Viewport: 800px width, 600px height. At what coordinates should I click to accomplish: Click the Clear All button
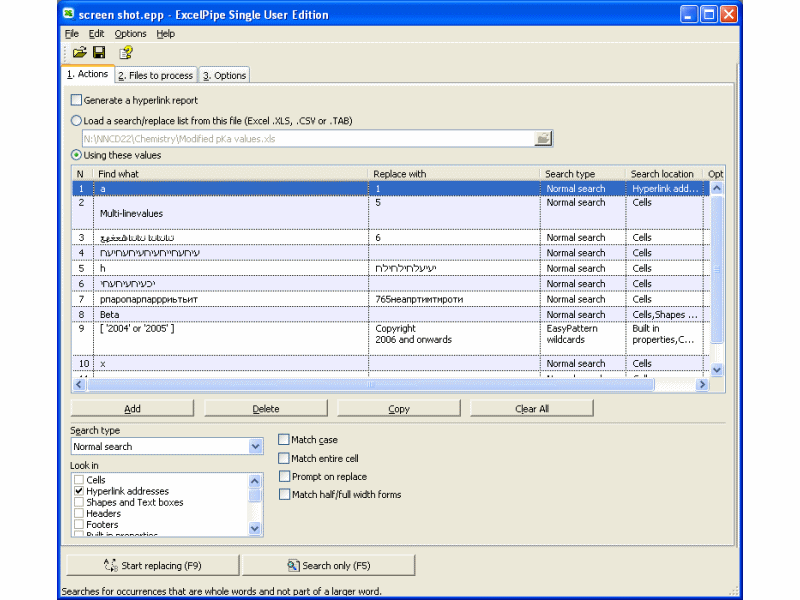tap(531, 409)
